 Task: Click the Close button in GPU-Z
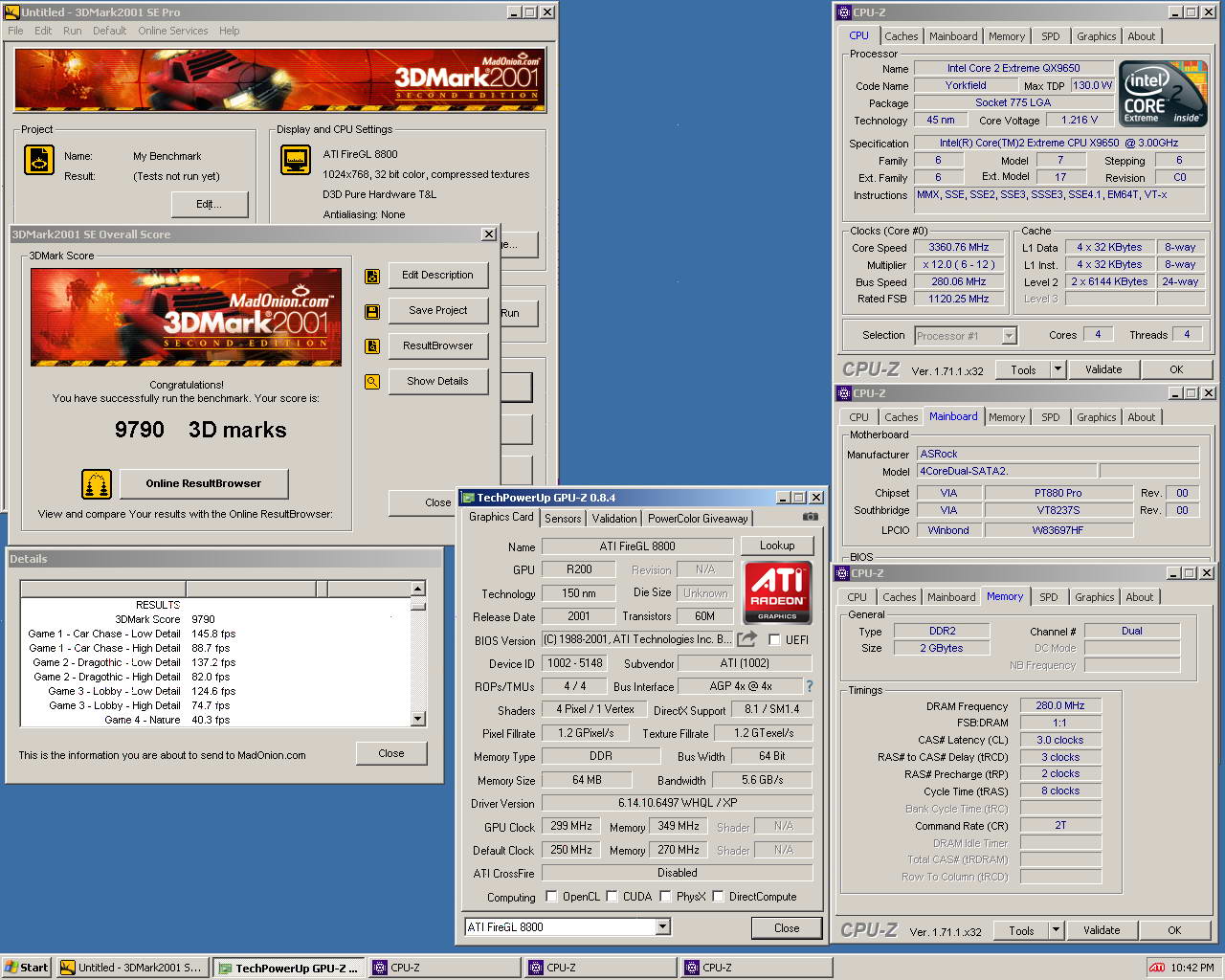[787, 928]
